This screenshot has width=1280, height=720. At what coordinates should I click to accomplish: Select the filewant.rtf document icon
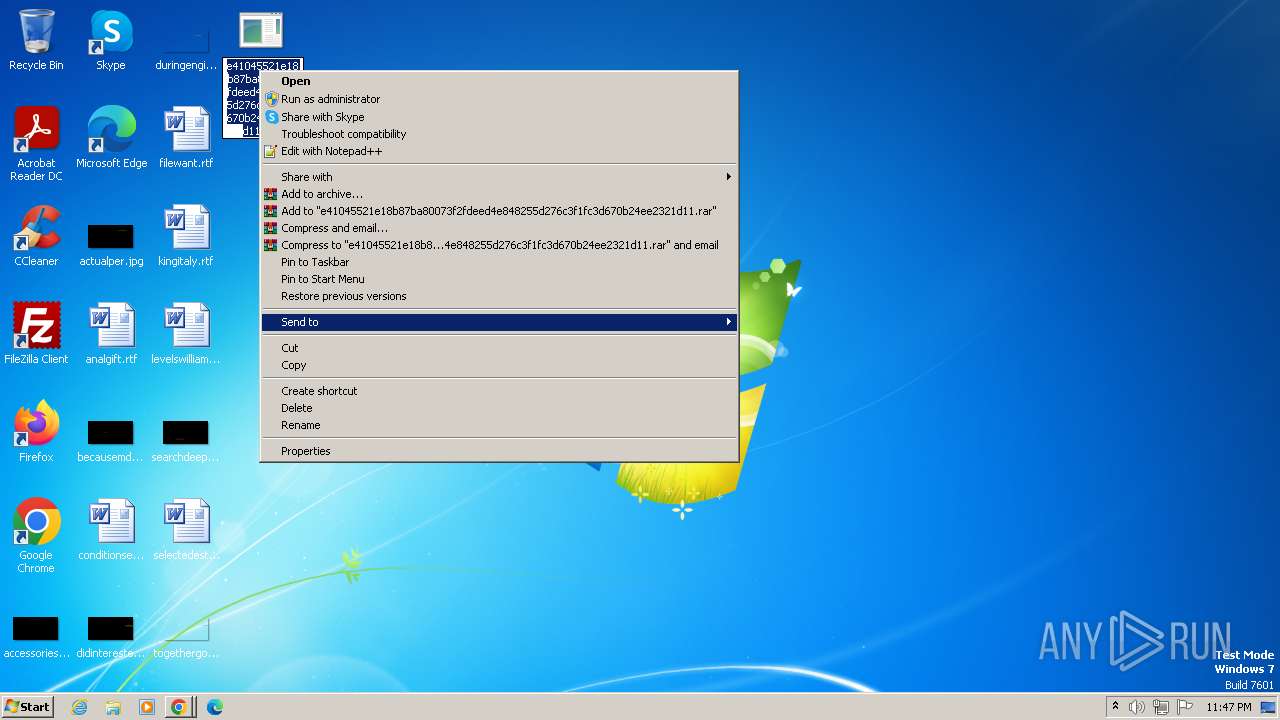click(x=186, y=137)
